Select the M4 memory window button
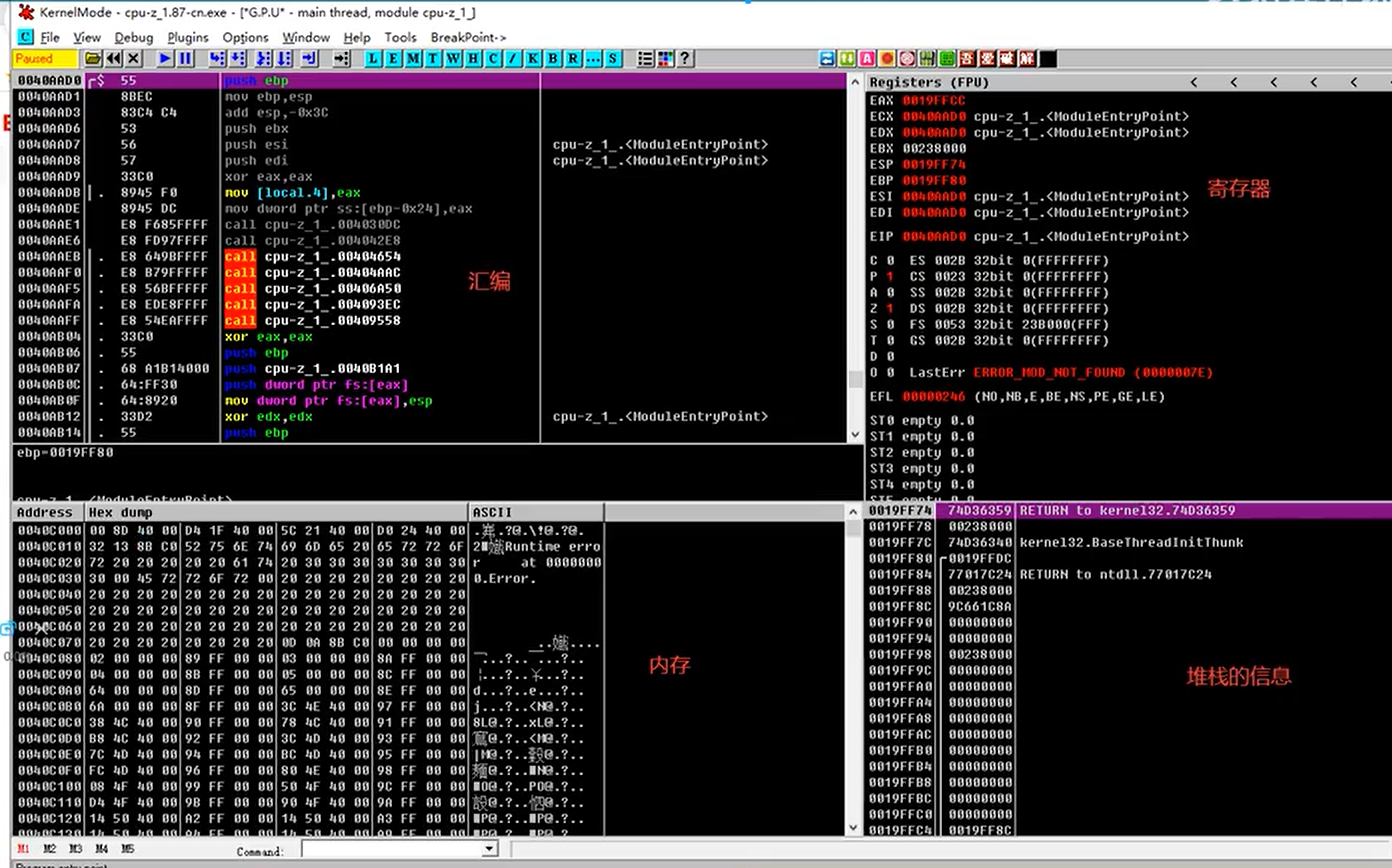Screen dimensions: 1392x868 click(x=102, y=850)
